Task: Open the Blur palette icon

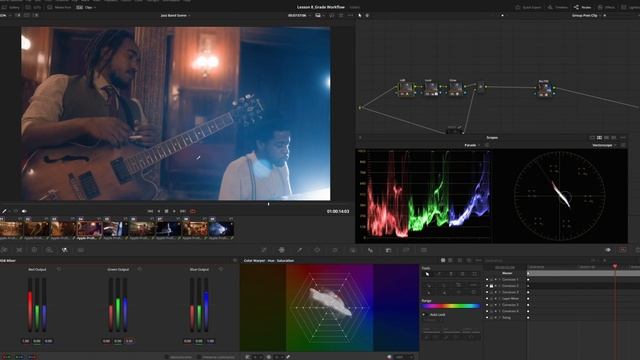Action: coord(370,250)
